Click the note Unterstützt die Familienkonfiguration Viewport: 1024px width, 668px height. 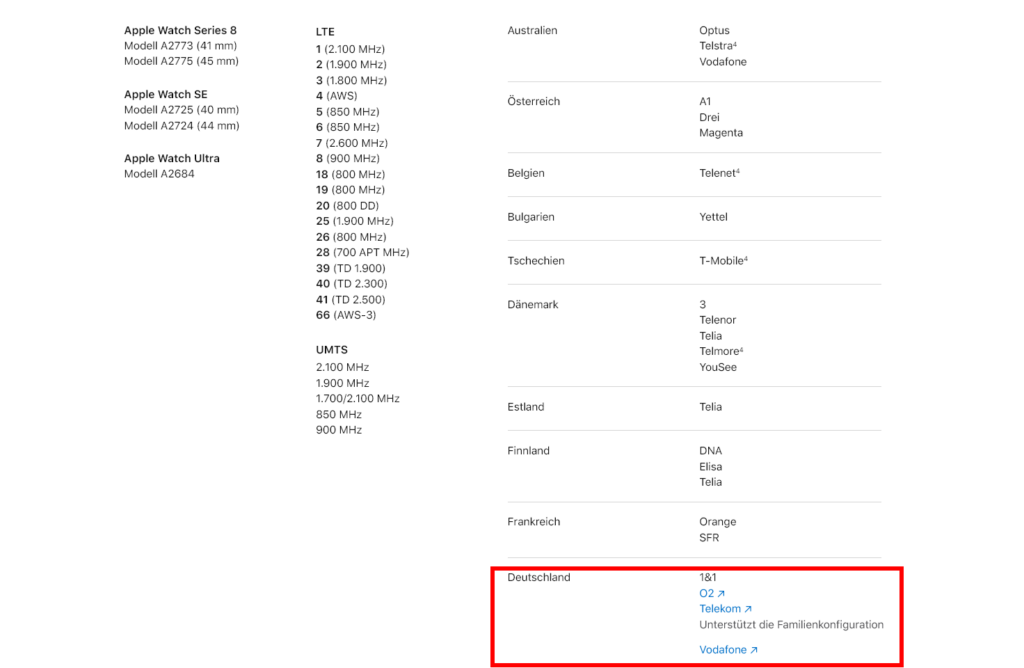792,625
